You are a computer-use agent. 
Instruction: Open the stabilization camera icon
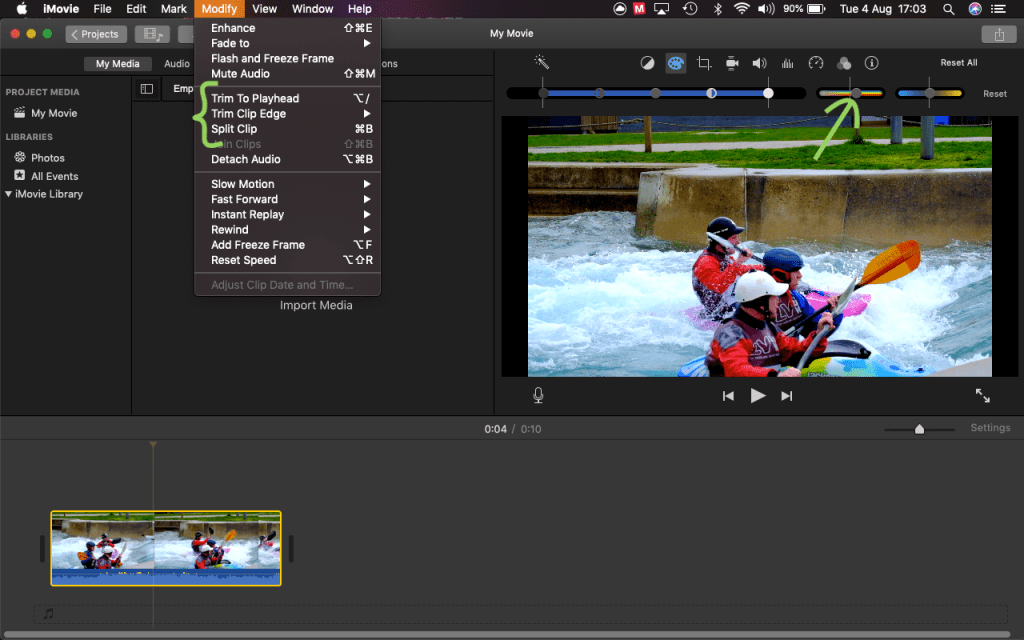pos(732,63)
